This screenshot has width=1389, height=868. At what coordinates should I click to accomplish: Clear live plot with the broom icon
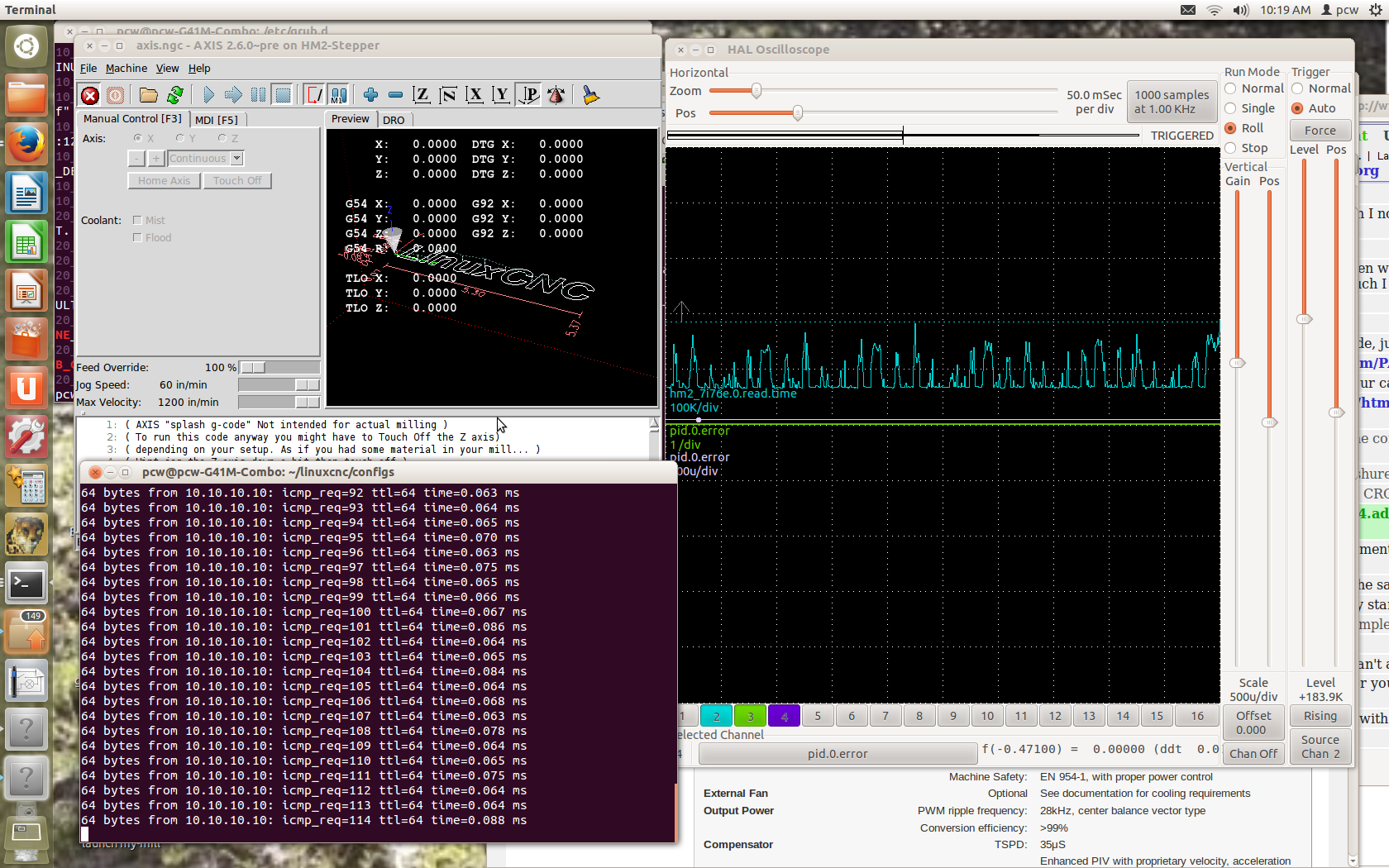(x=590, y=95)
